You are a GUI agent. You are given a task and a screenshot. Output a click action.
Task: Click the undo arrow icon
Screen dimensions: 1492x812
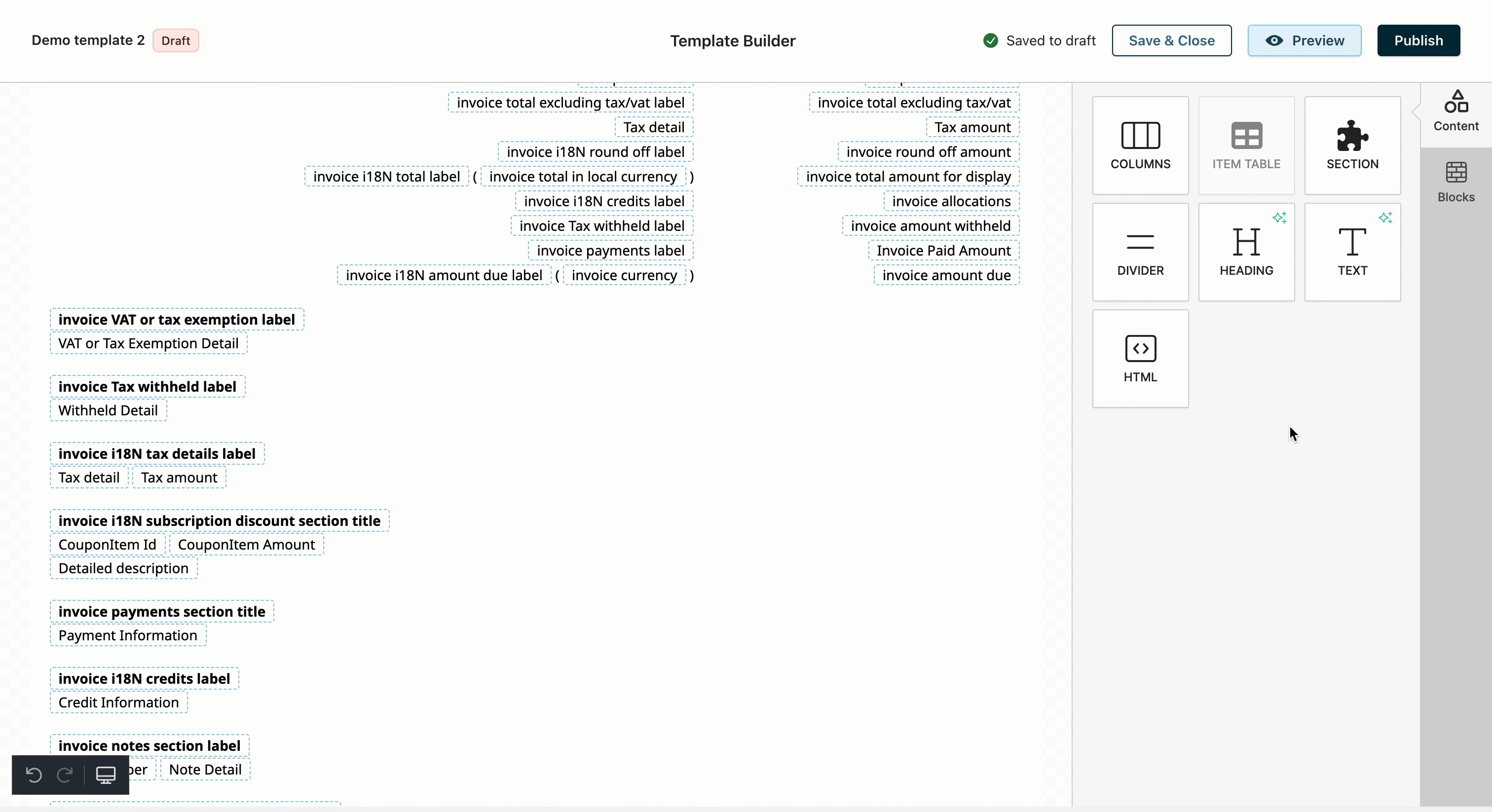pyautogui.click(x=34, y=775)
